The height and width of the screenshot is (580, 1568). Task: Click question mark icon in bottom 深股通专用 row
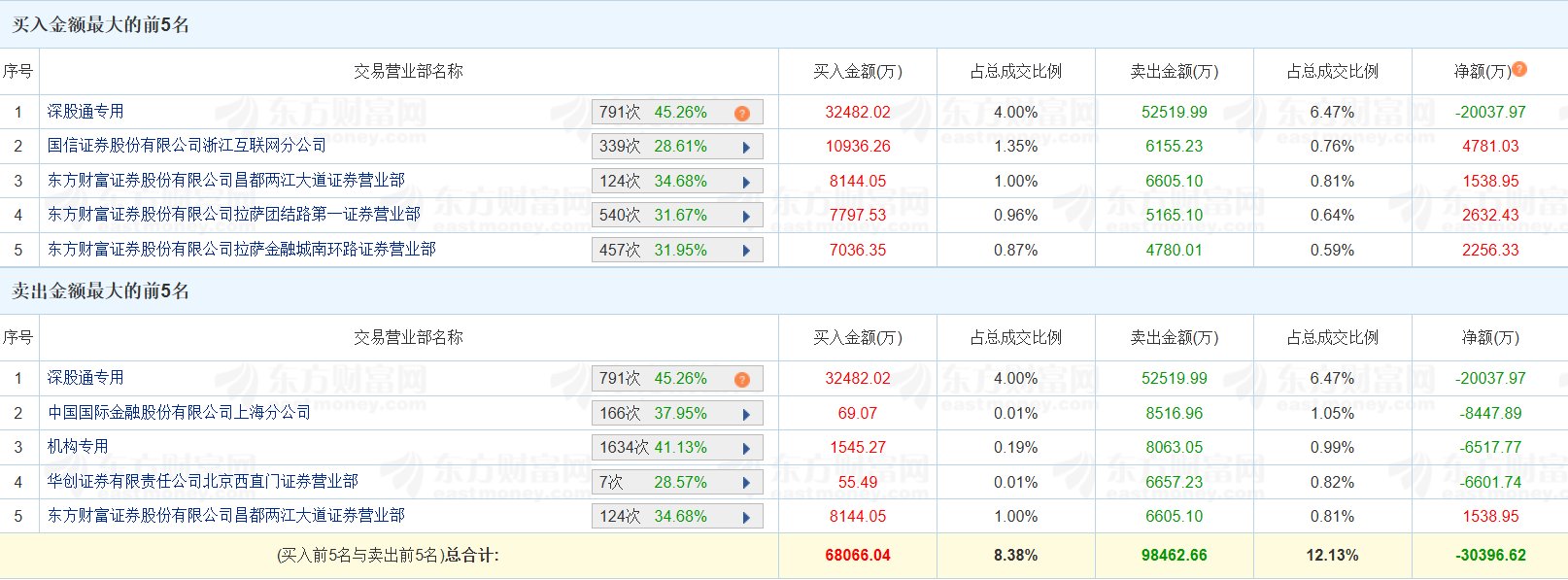pyautogui.click(x=742, y=379)
